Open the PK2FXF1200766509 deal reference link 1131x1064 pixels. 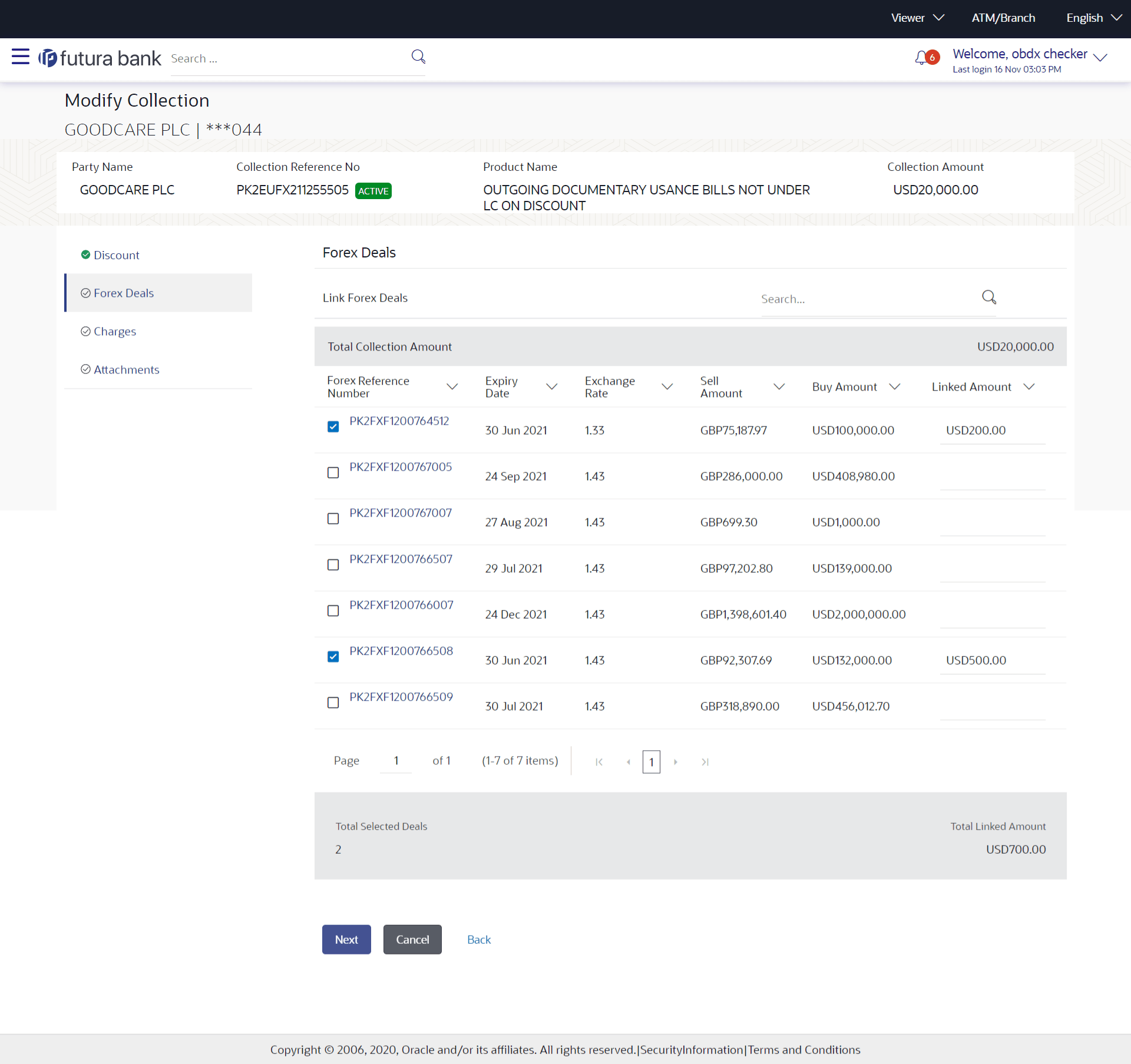[x=401, y=697]
